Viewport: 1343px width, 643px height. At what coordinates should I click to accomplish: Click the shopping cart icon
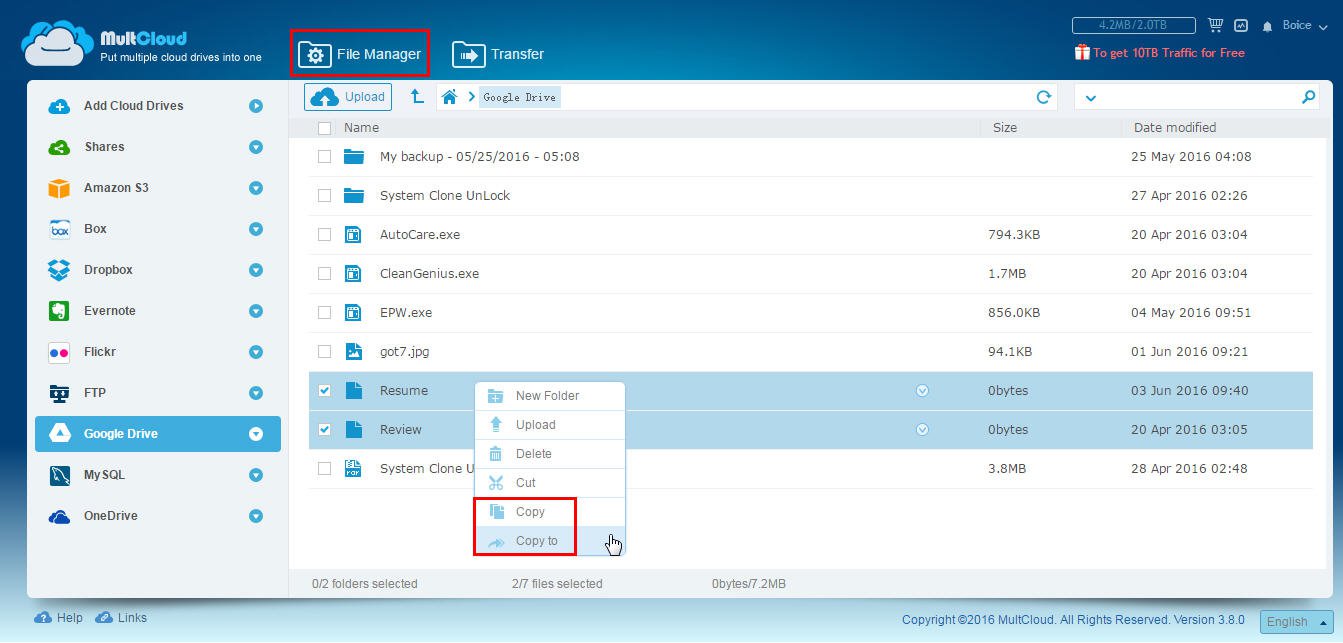pos(1215,25)
